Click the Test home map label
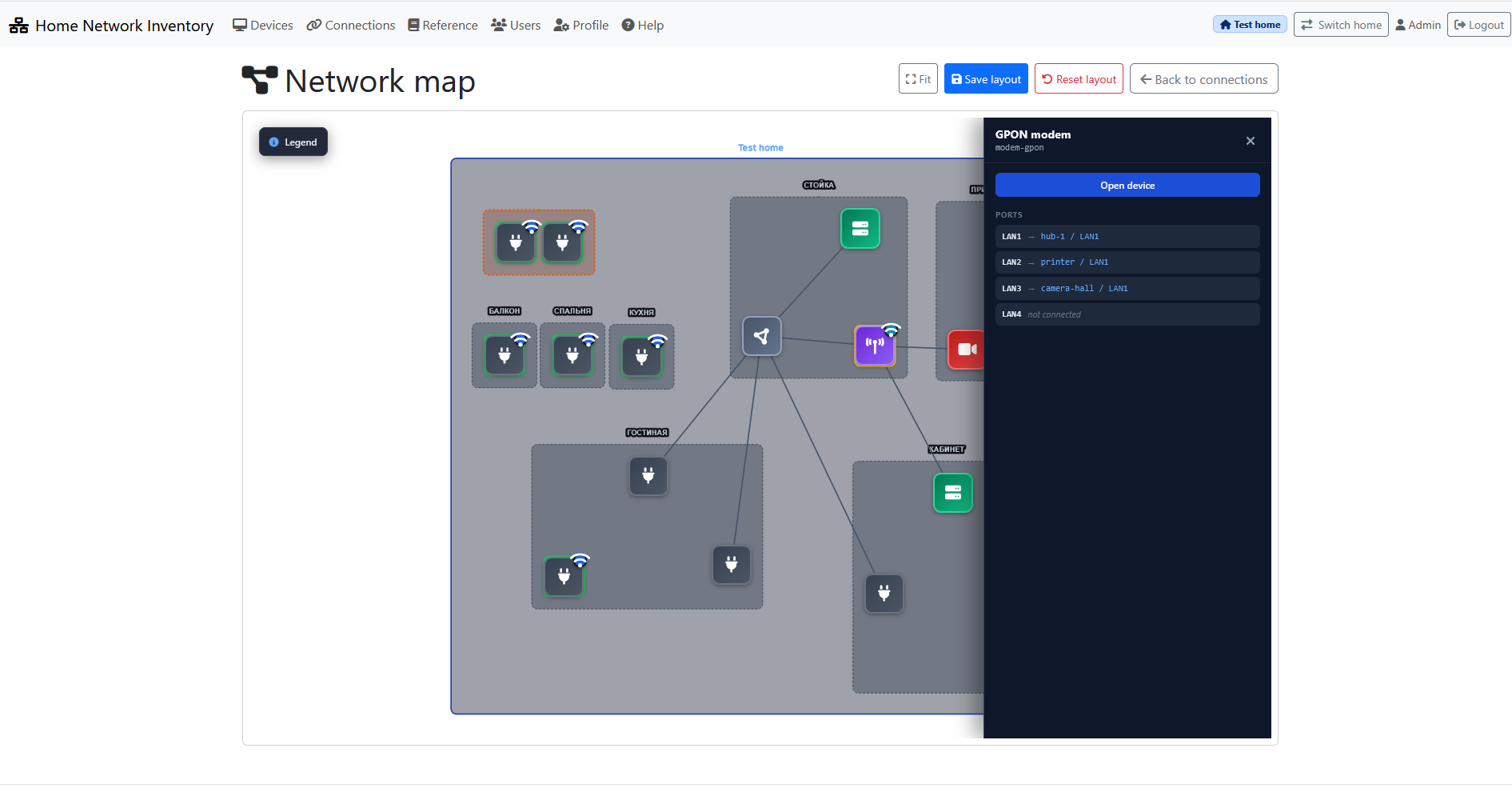 pos(760,147)
